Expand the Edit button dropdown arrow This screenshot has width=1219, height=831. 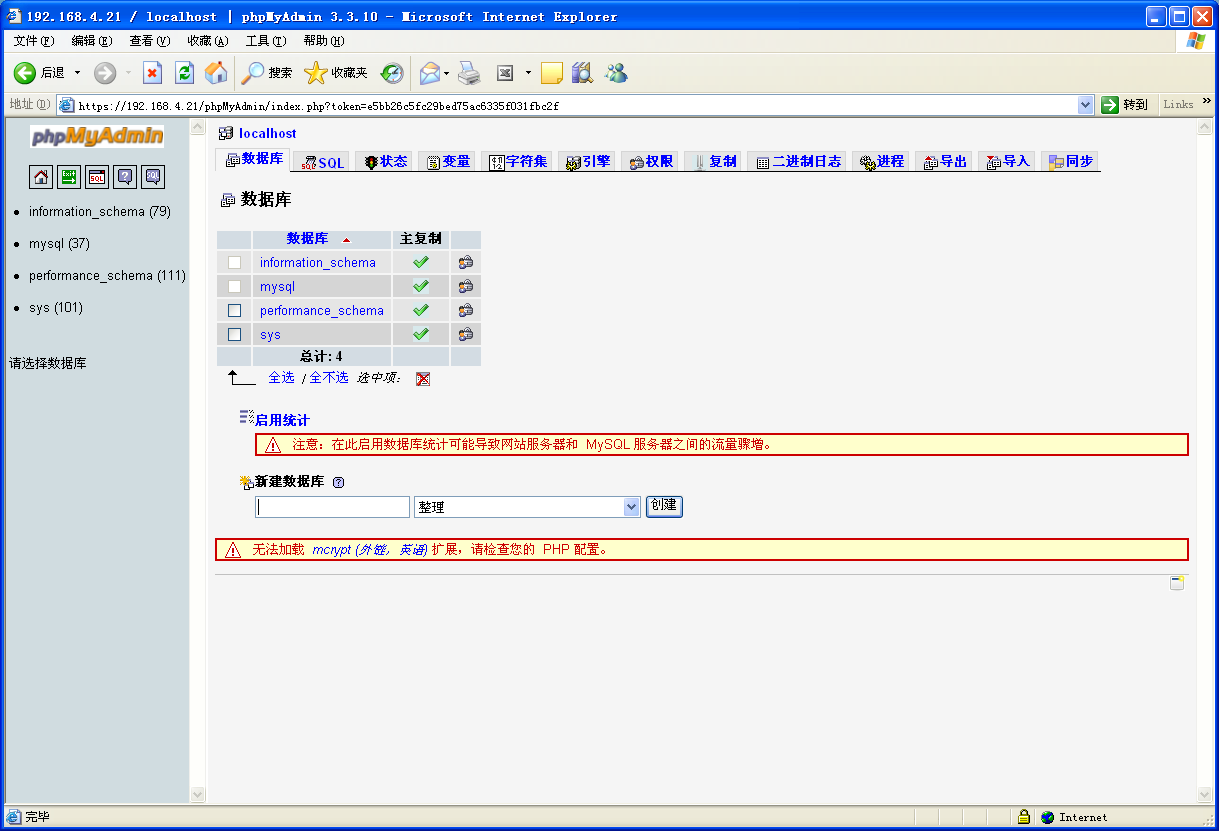[528, 73]
